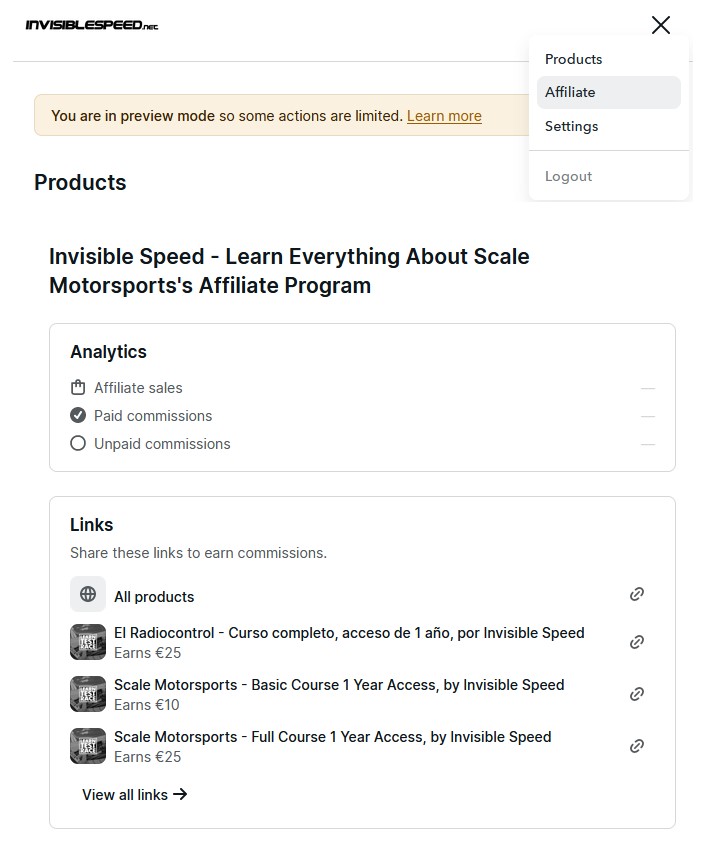Copy the All products affiliate link icon
This screenshot has width=716, height=852.
[x=637, y=594]
